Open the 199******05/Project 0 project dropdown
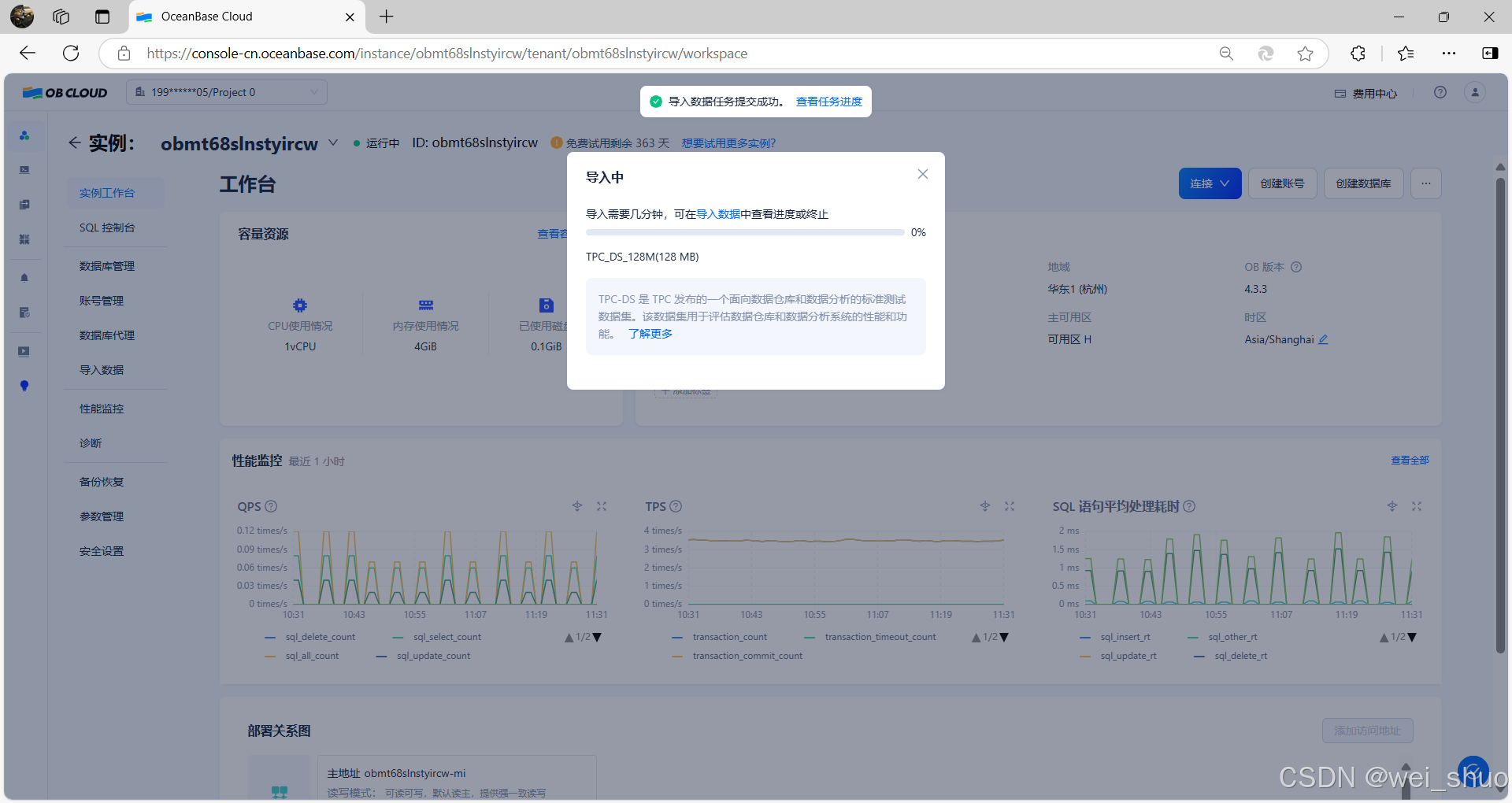The width and height of the screenshot is (1512, 803). (x=227, y=92)
